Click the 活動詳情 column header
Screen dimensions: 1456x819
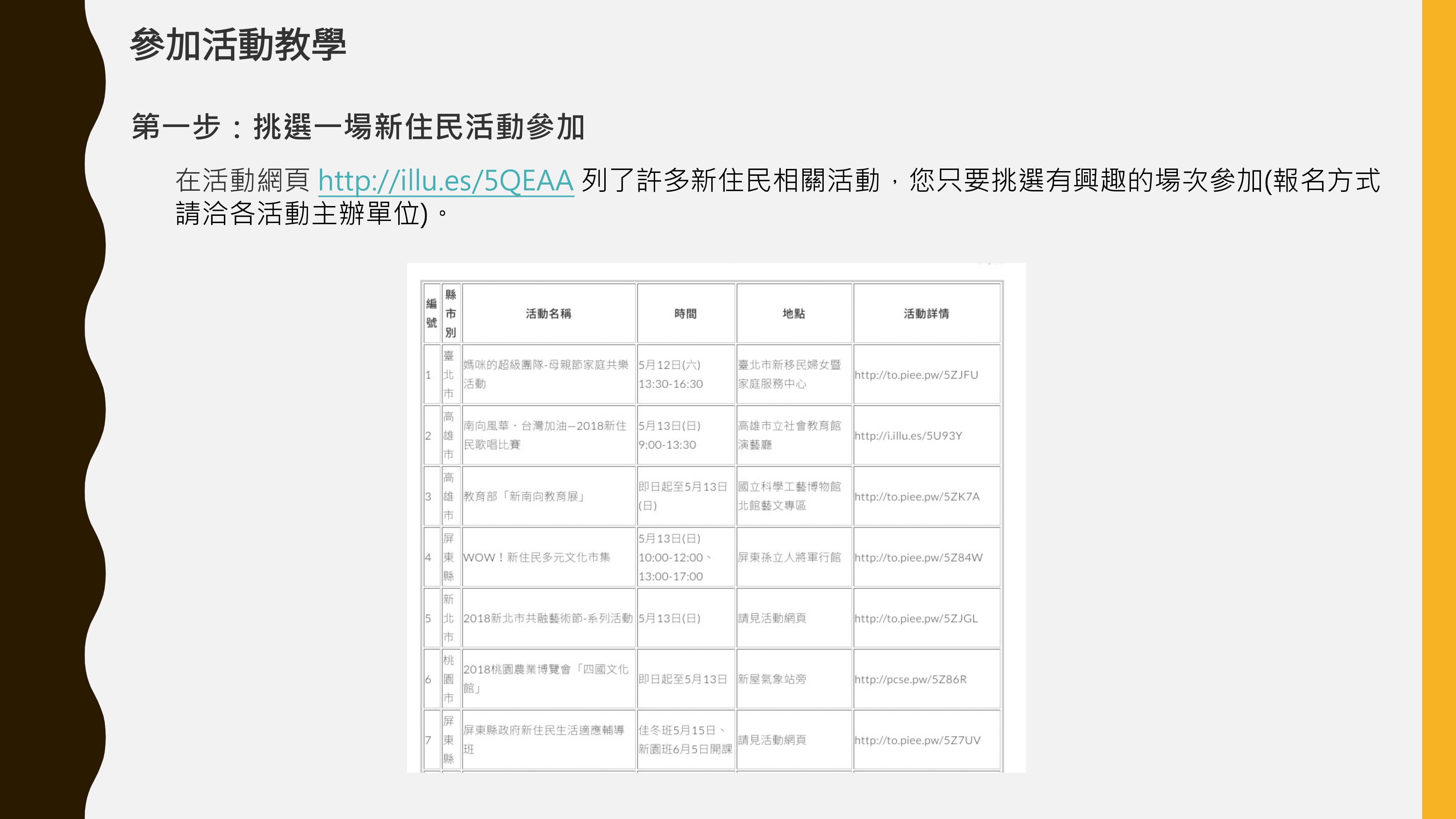tap(926, 314)
